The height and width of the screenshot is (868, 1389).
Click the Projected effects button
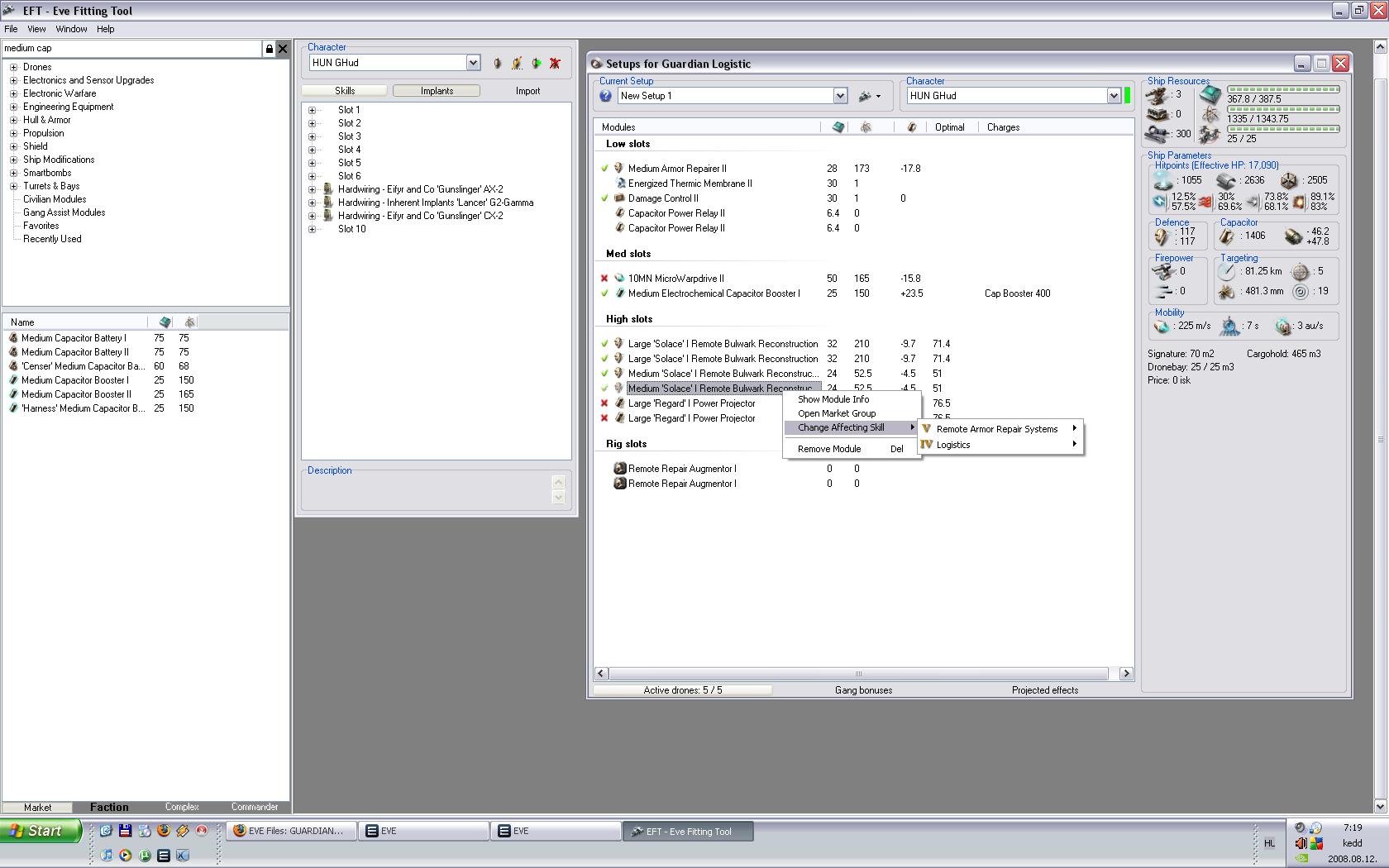point(1044,690)
